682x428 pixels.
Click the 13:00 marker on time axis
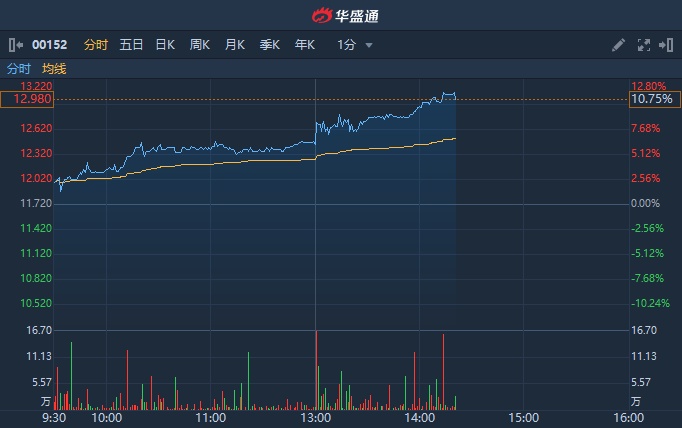pos(315,417)
